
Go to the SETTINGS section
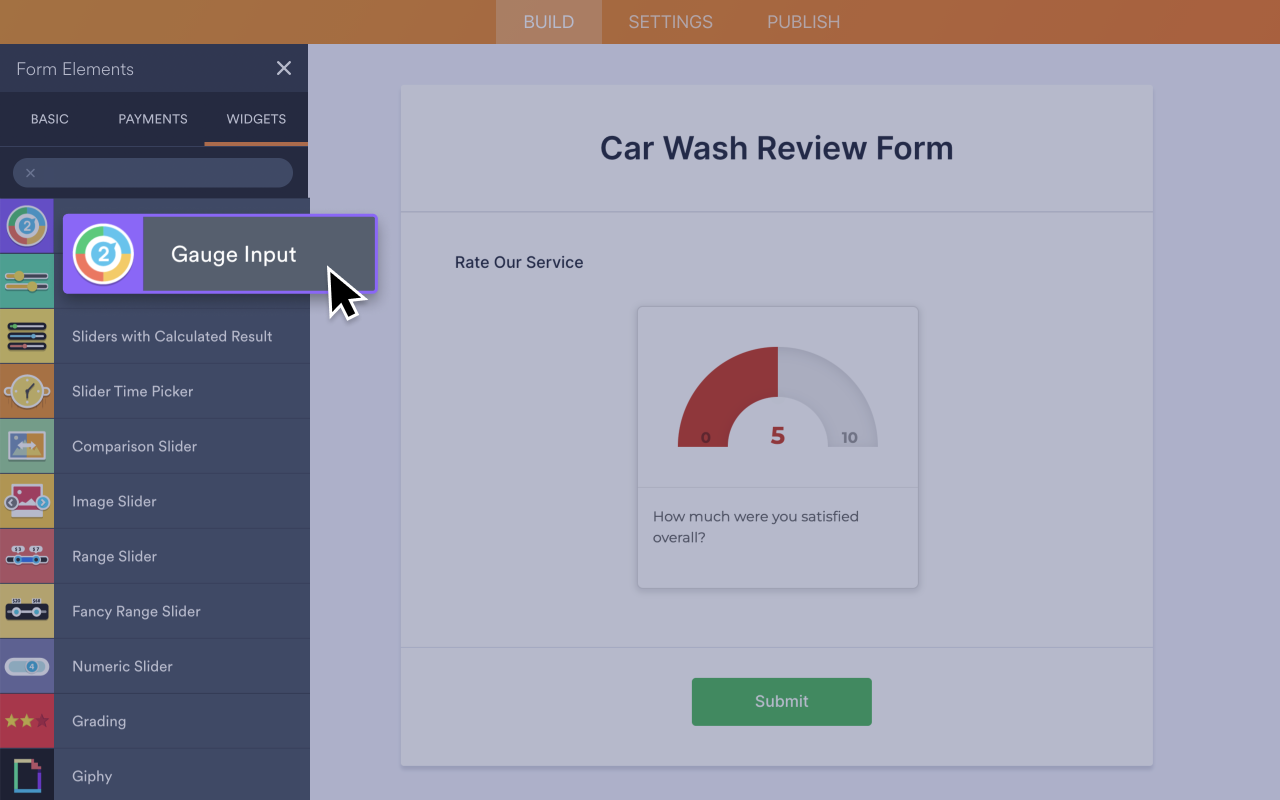point(670,21)
